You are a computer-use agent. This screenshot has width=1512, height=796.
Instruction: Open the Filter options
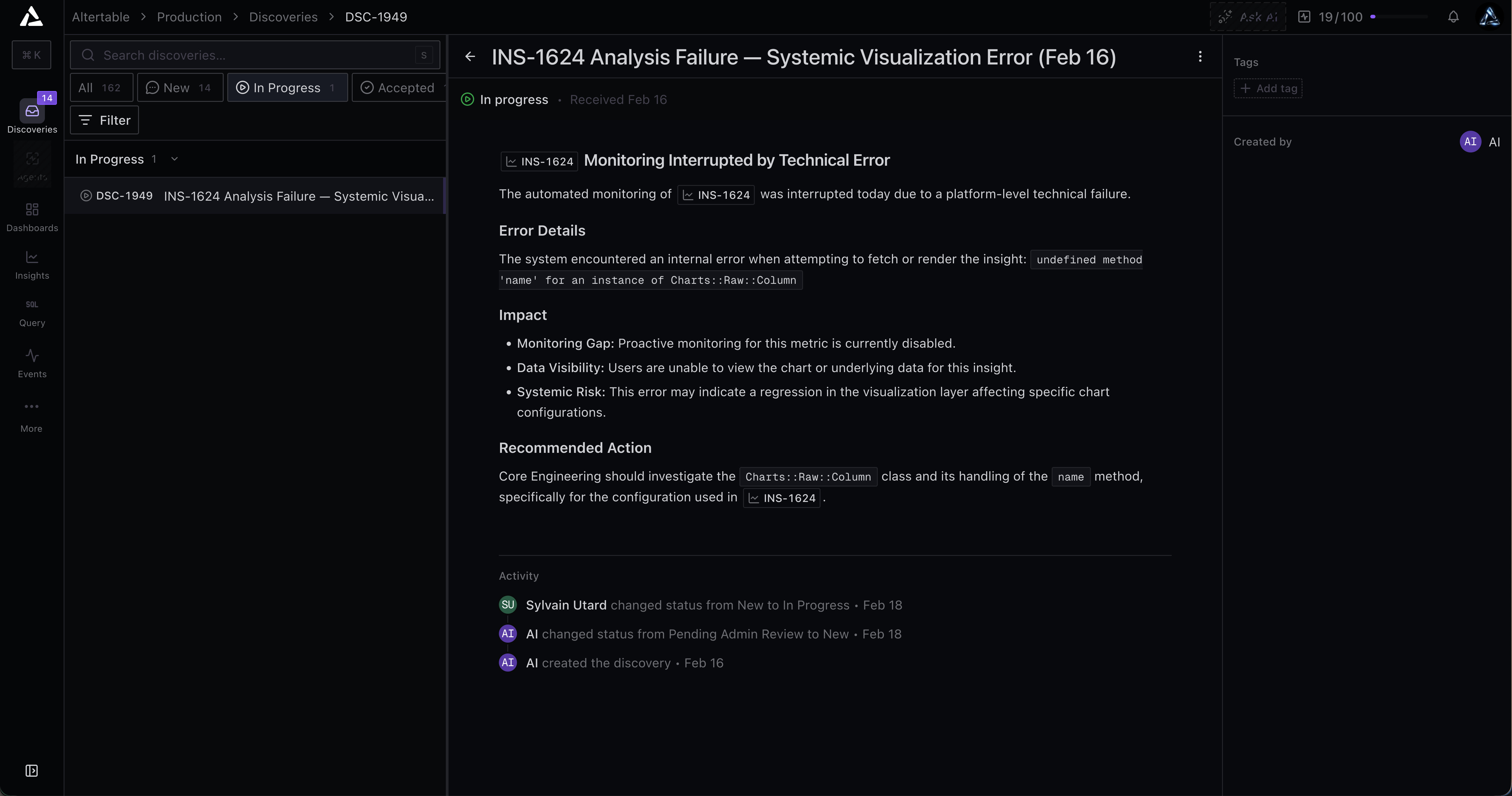coord(105,120)
